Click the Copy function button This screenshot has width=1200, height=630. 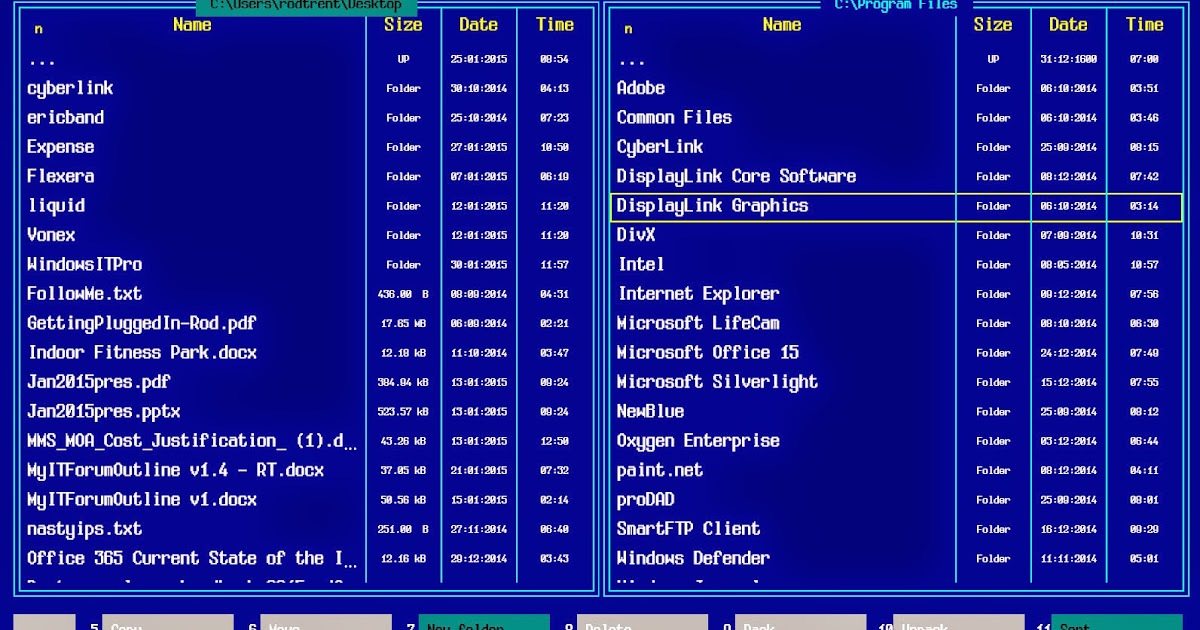pos(168,624)
